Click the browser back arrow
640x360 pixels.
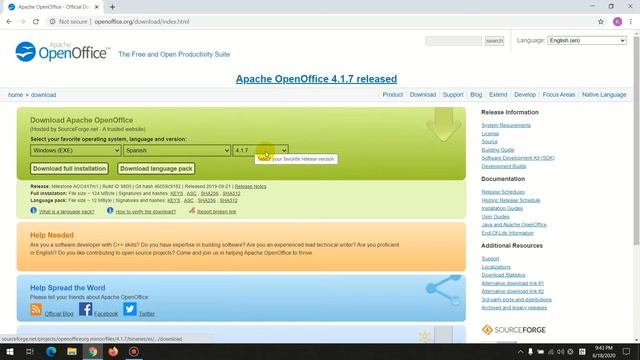tap(9, 22)
